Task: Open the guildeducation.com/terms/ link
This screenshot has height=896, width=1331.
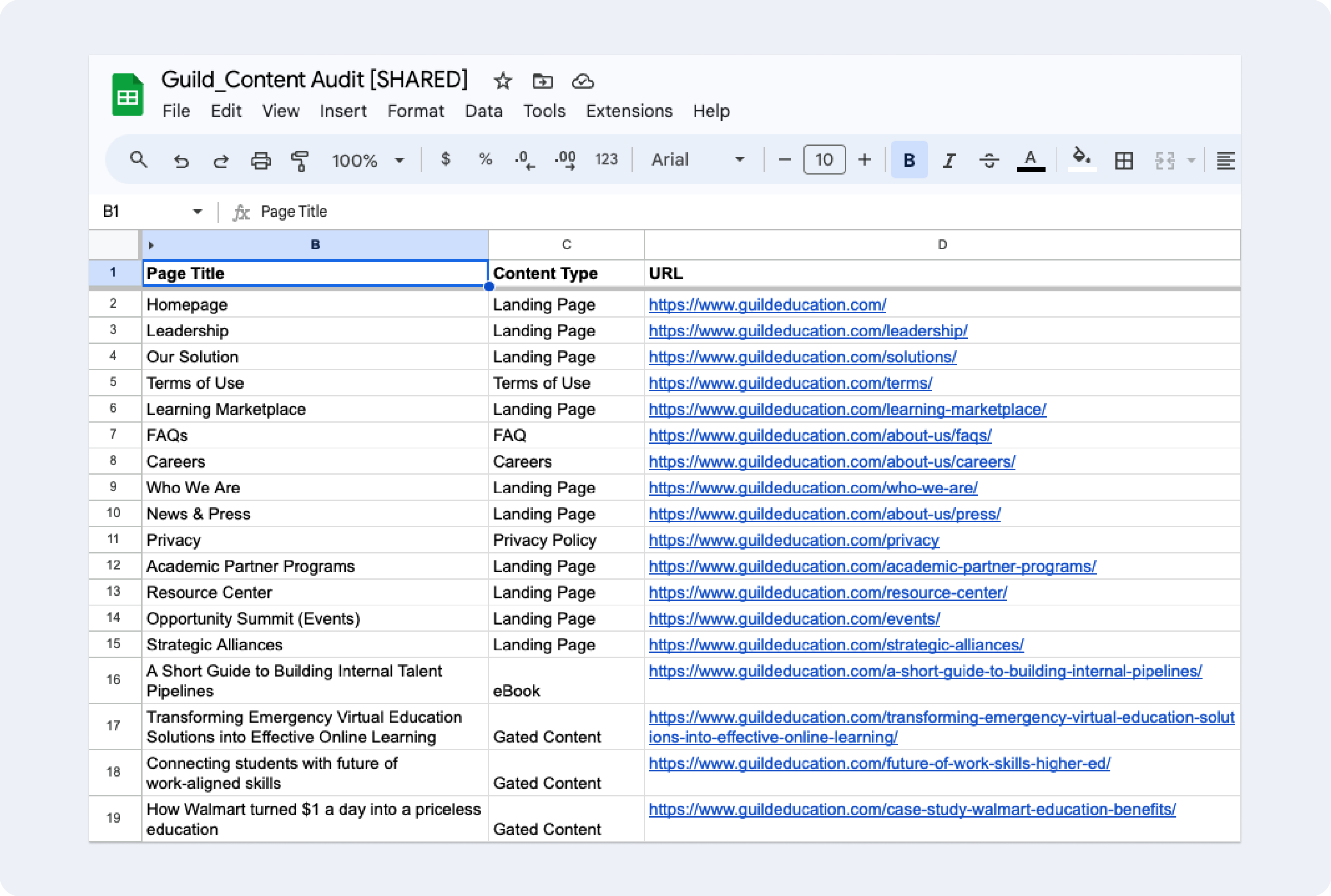Action: [790, 383]
